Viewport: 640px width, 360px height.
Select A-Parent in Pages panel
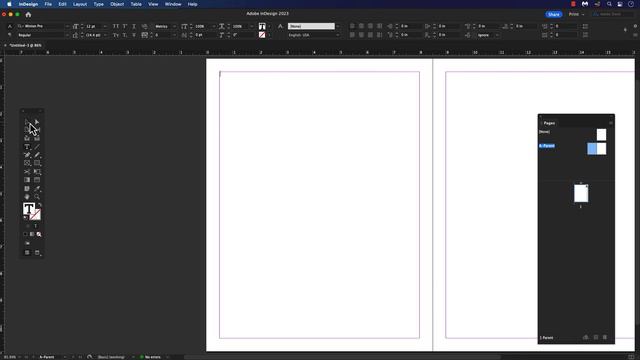click(x=547, y=146)
